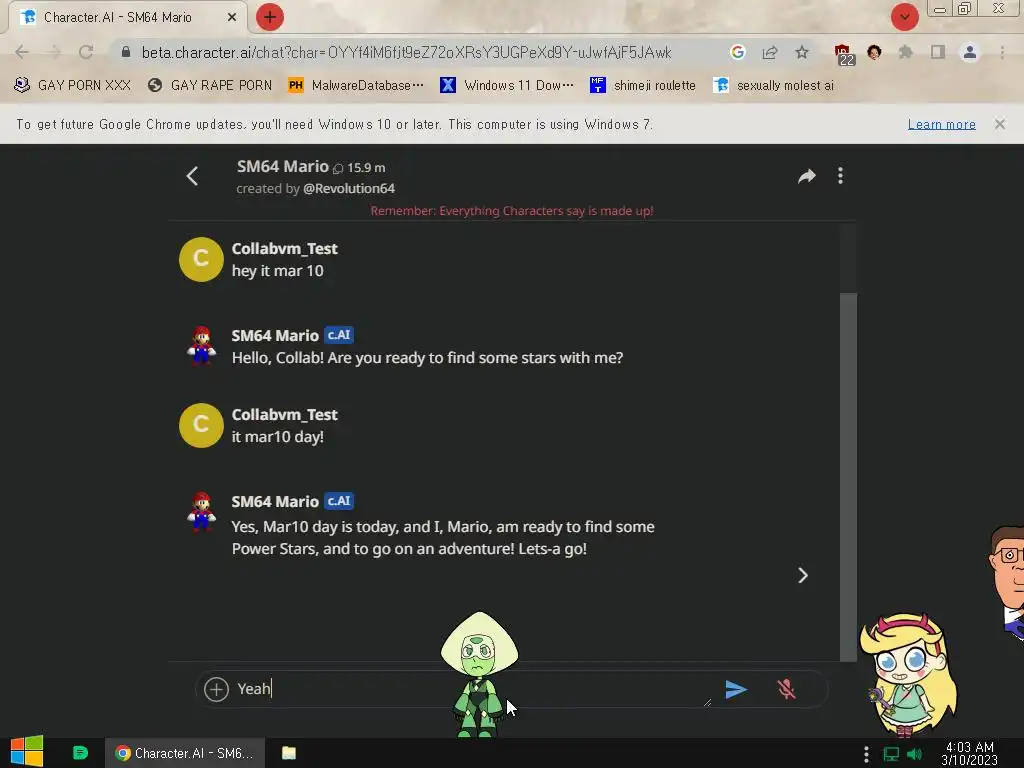Open the extension with badge 22
The height and width of the screenshot is (768, 1024).
844,54
